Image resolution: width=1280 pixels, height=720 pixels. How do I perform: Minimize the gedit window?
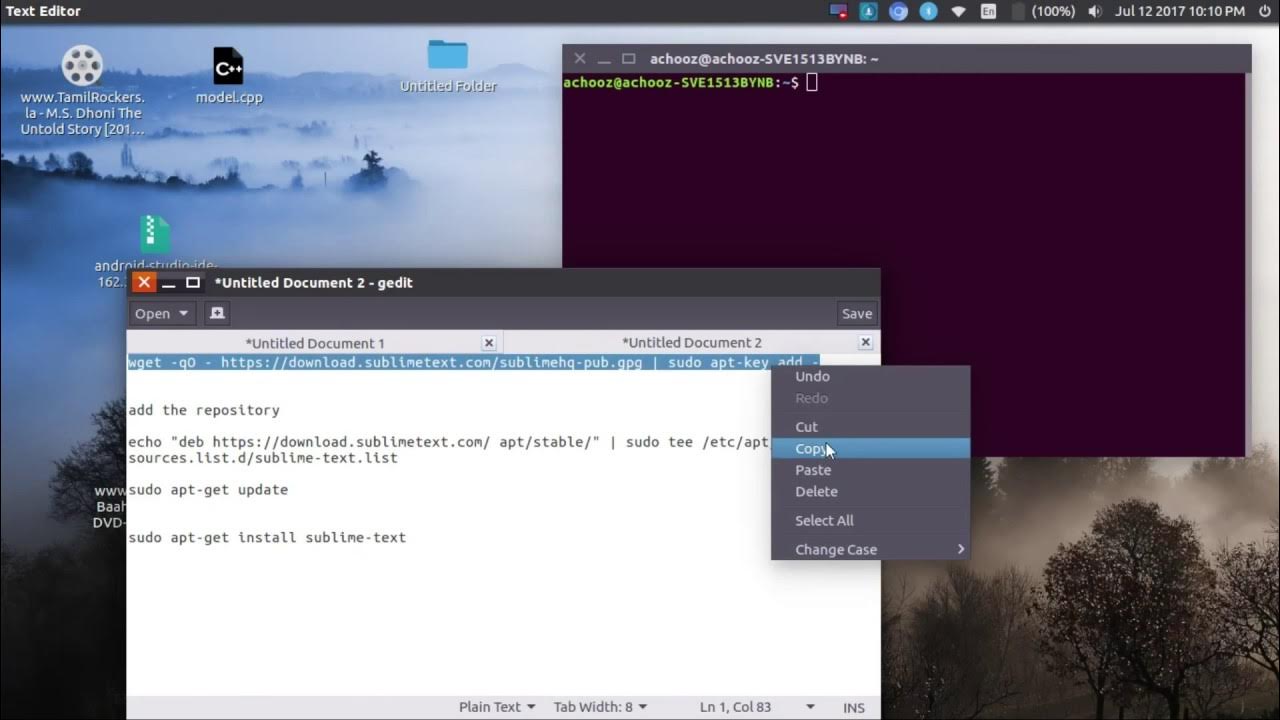169,283
